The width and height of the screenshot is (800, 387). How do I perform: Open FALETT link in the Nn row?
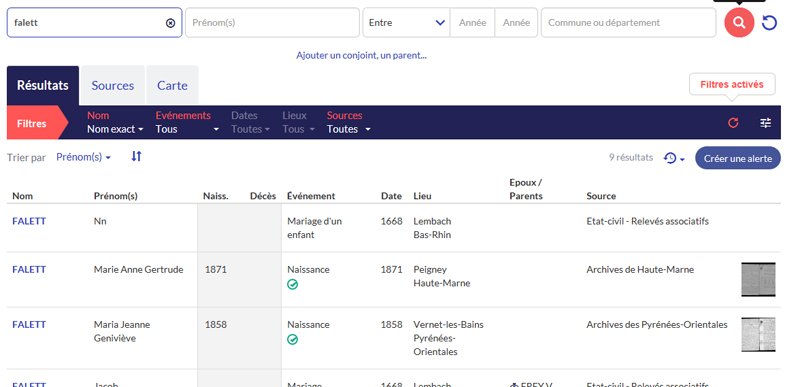point(29,221)
